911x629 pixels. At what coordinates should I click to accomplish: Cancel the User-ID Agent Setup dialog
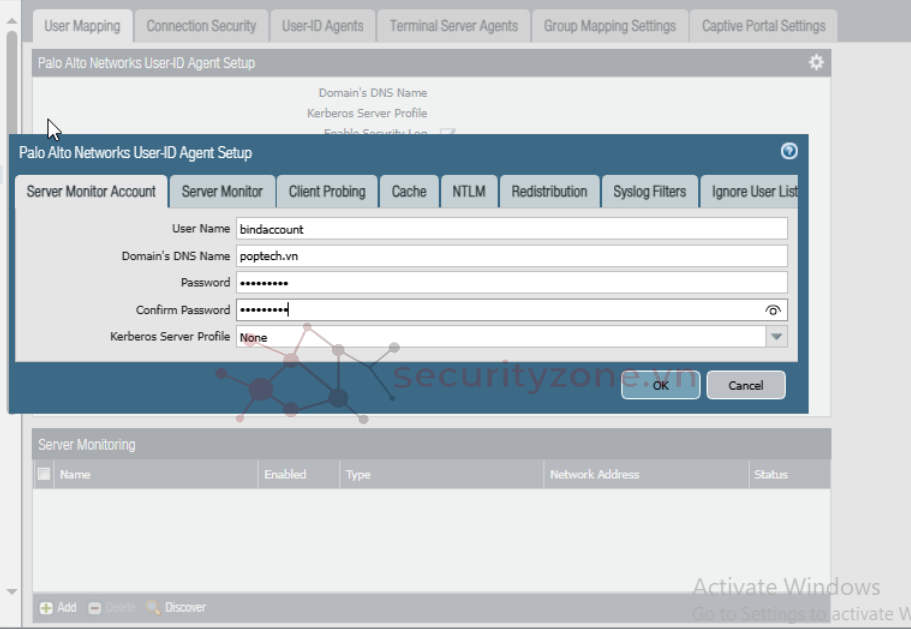(x=745, y=385)
